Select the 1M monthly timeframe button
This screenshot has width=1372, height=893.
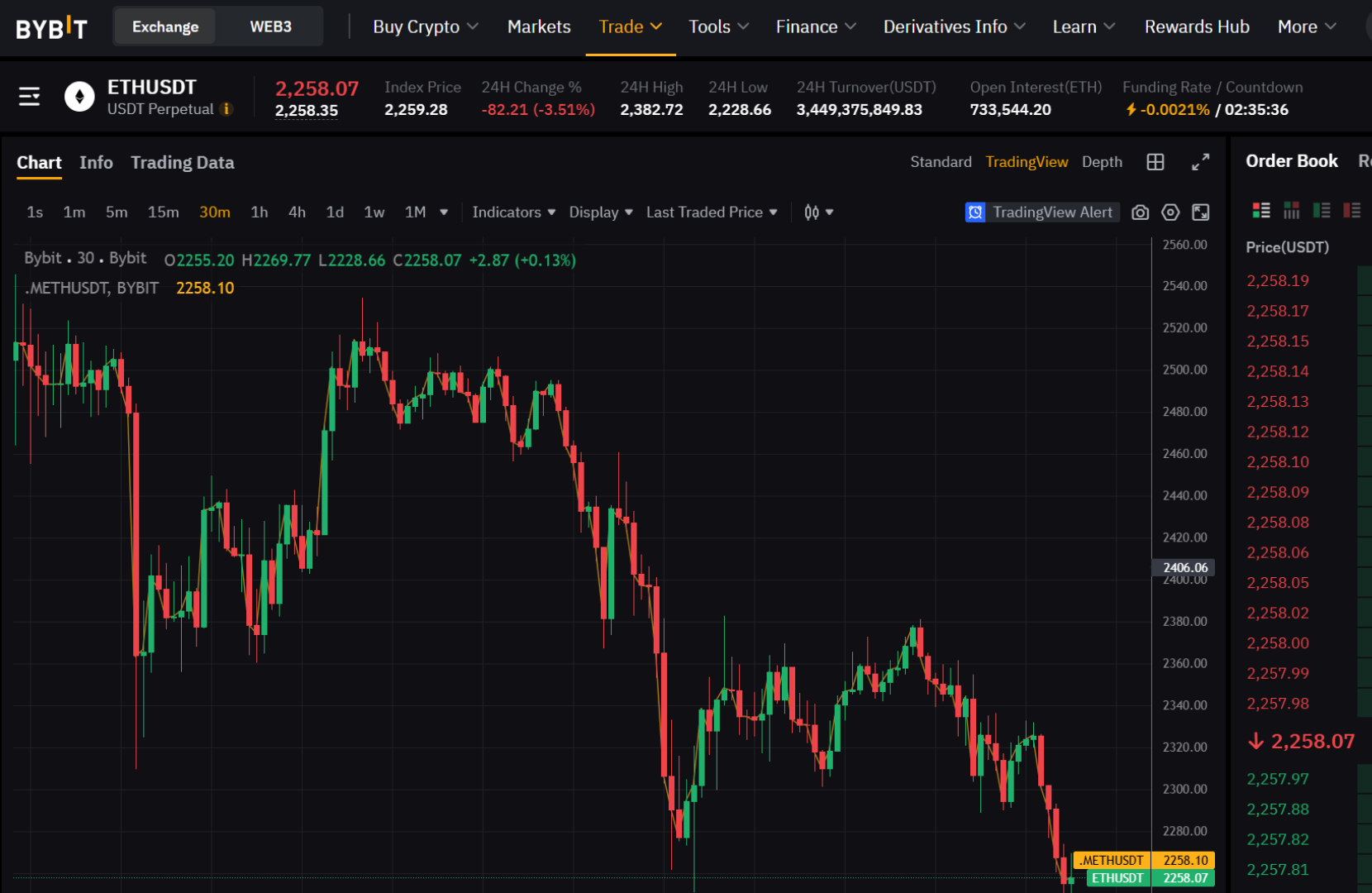(416, 213)
